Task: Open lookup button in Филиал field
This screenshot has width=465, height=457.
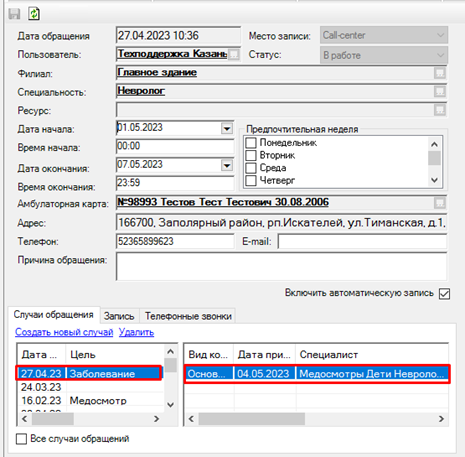Action: coord(440,73)
